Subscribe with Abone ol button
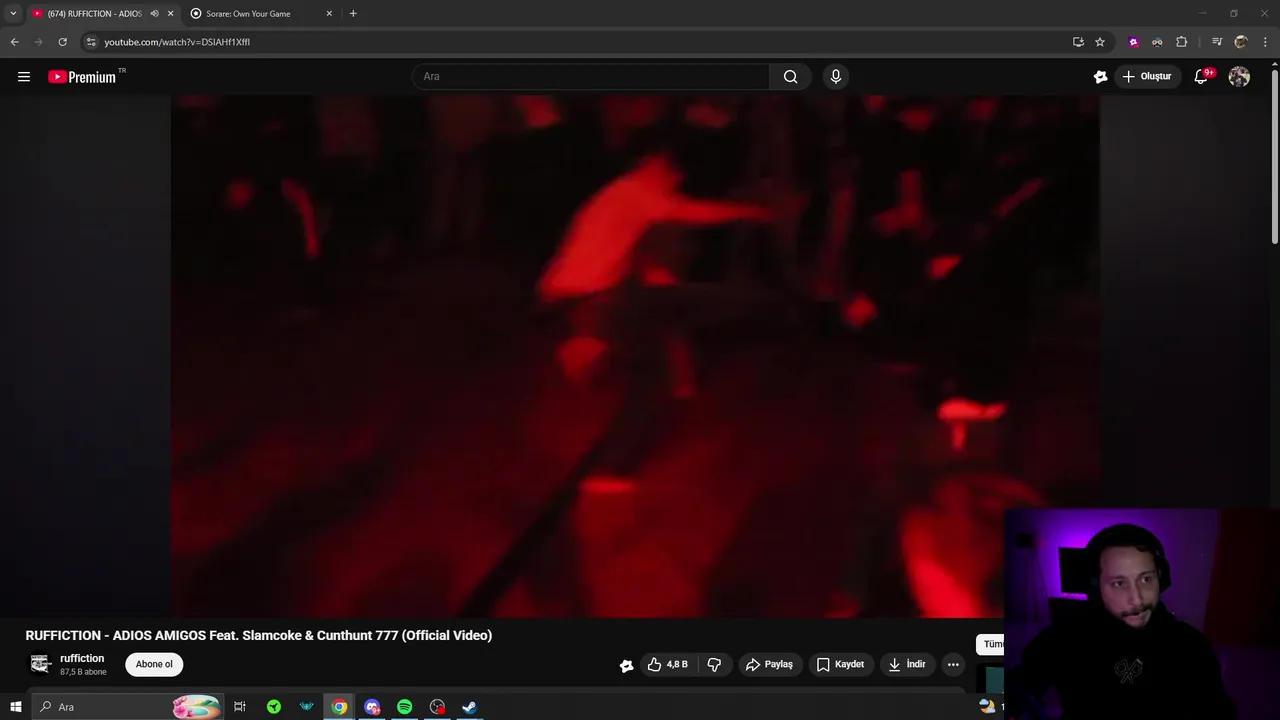Screen dimensions: 1280x720 (x=154, y=664)
